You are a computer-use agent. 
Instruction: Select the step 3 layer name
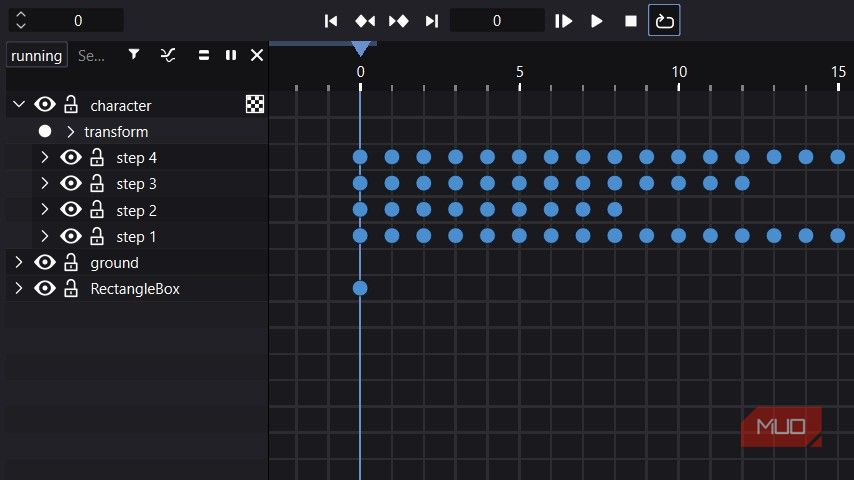point(136,184)
